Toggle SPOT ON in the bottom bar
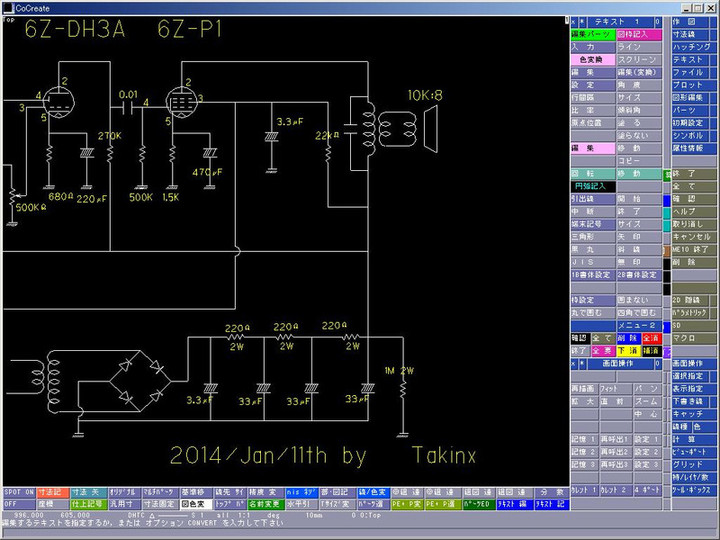 click(18, 493)
